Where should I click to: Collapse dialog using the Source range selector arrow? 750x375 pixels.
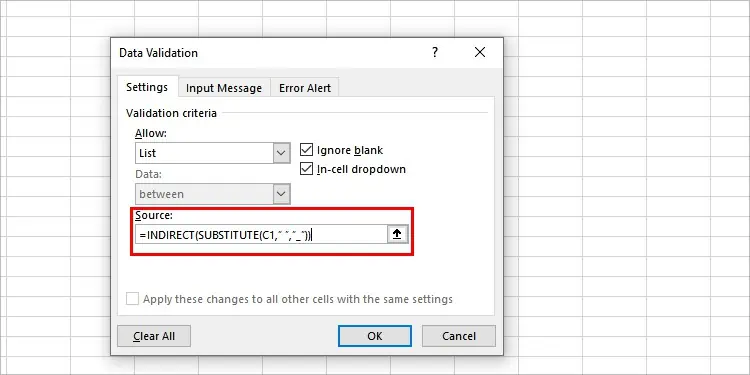point(397,234)
